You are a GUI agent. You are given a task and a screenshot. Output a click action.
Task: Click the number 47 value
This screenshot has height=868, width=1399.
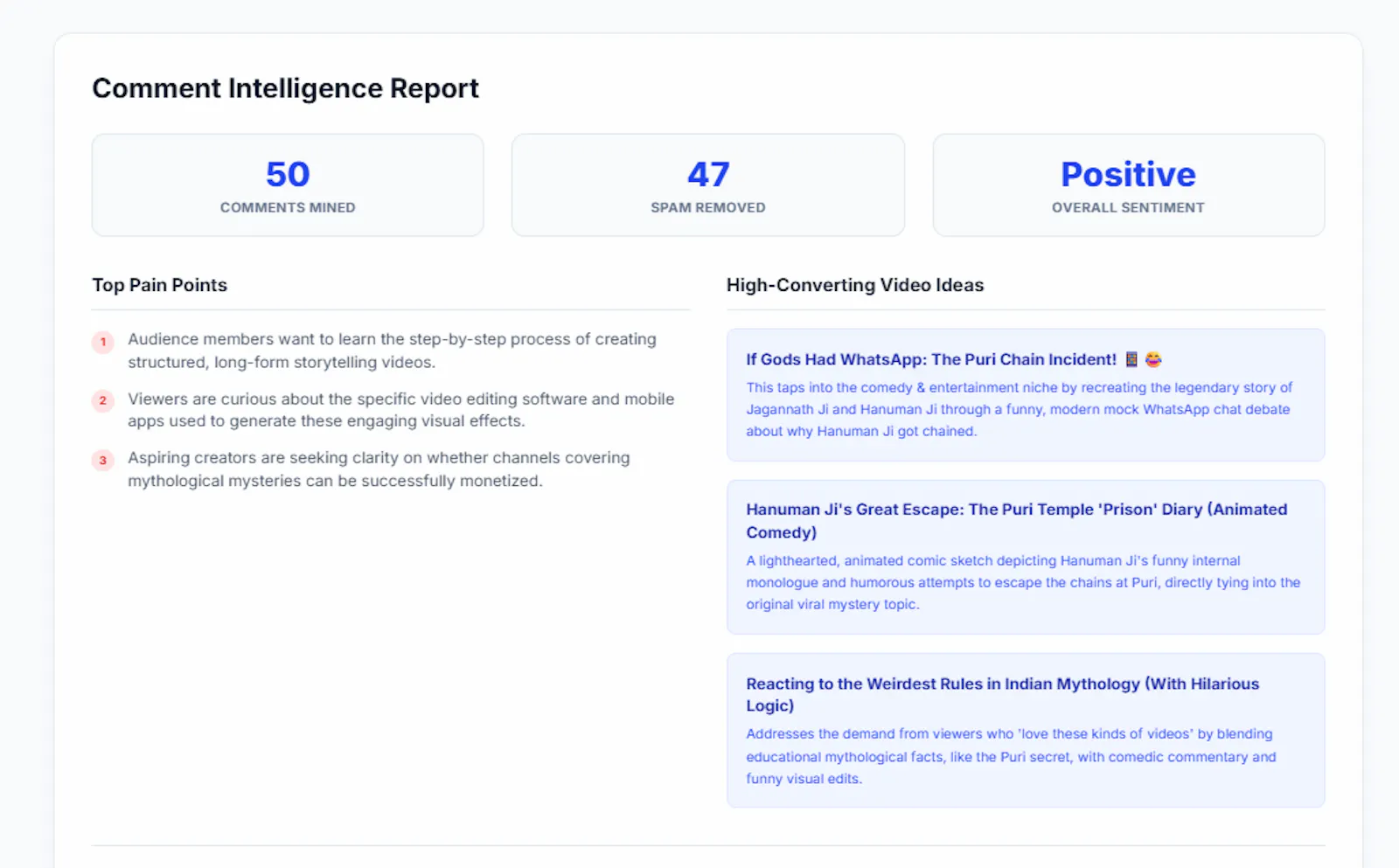[708, 174]
